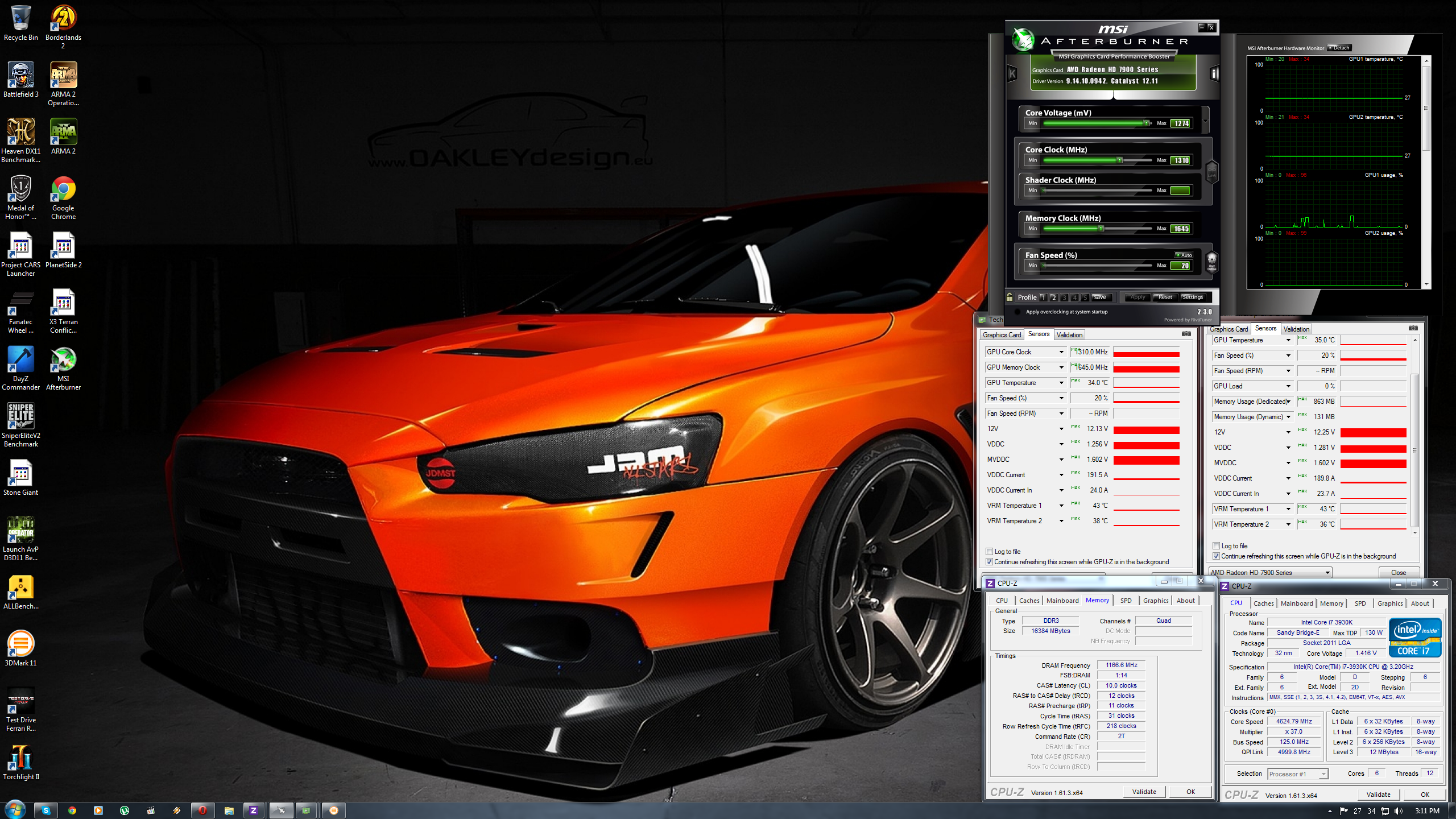This screenshot has width=1456, height=819.
Task: Open Skype from the taskbar
Action: pos(46,810)
